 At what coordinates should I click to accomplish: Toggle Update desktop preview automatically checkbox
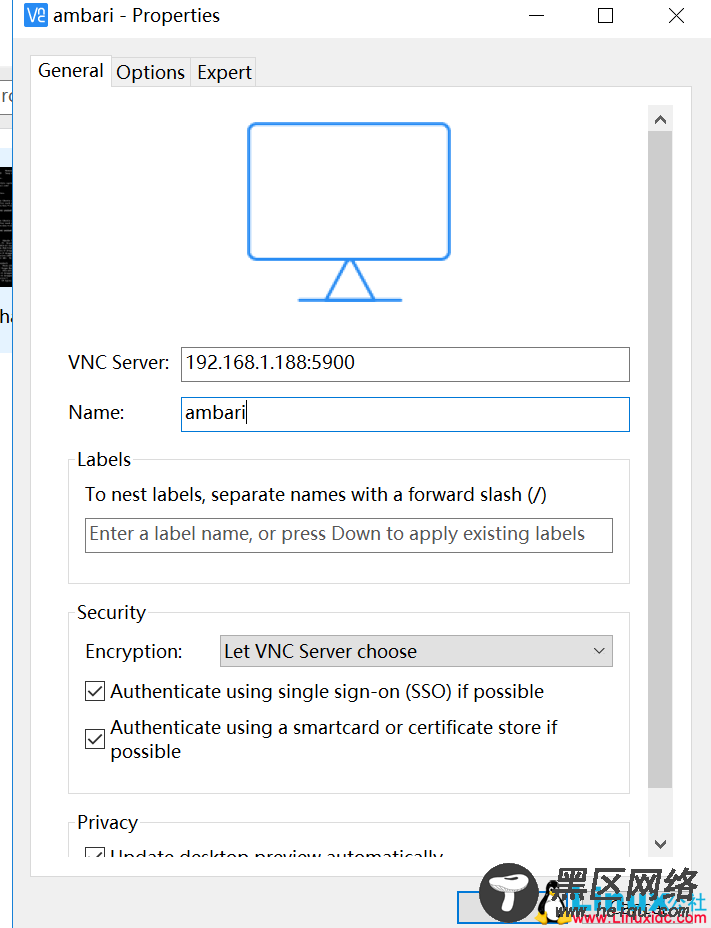95,853
